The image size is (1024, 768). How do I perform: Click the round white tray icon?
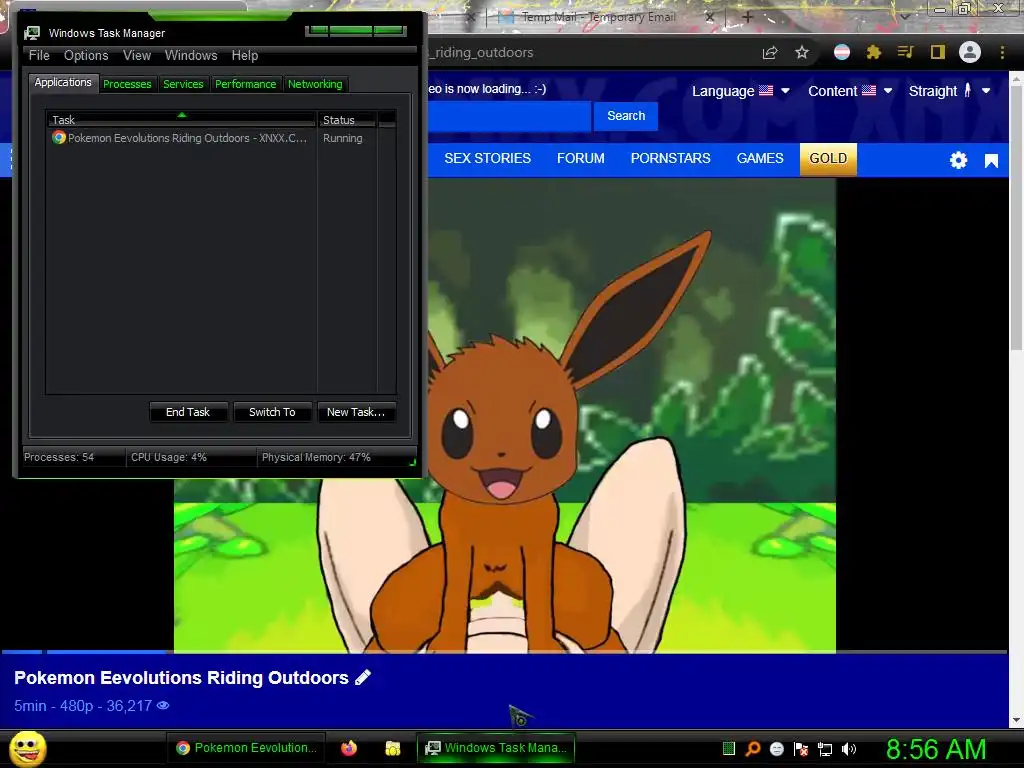click(777, 749)
